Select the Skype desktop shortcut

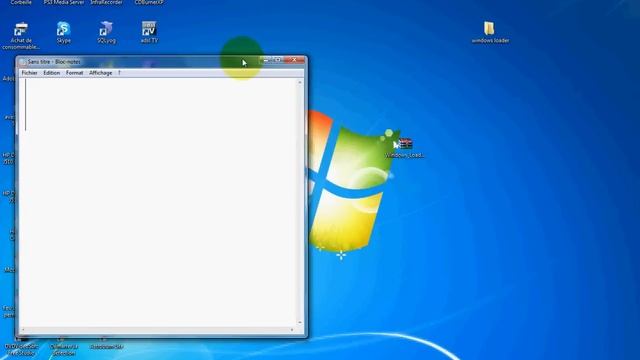pos(64,32)
